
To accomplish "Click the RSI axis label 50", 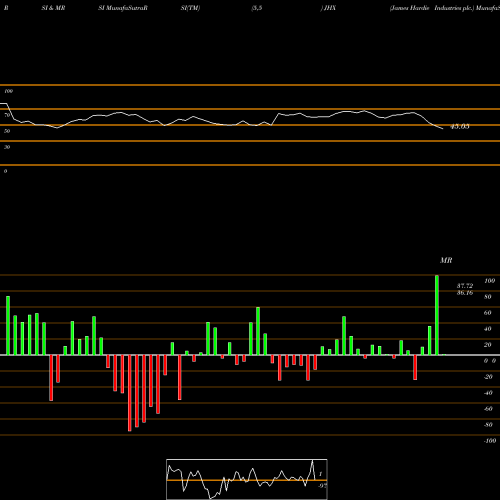I will pos(7,131).
